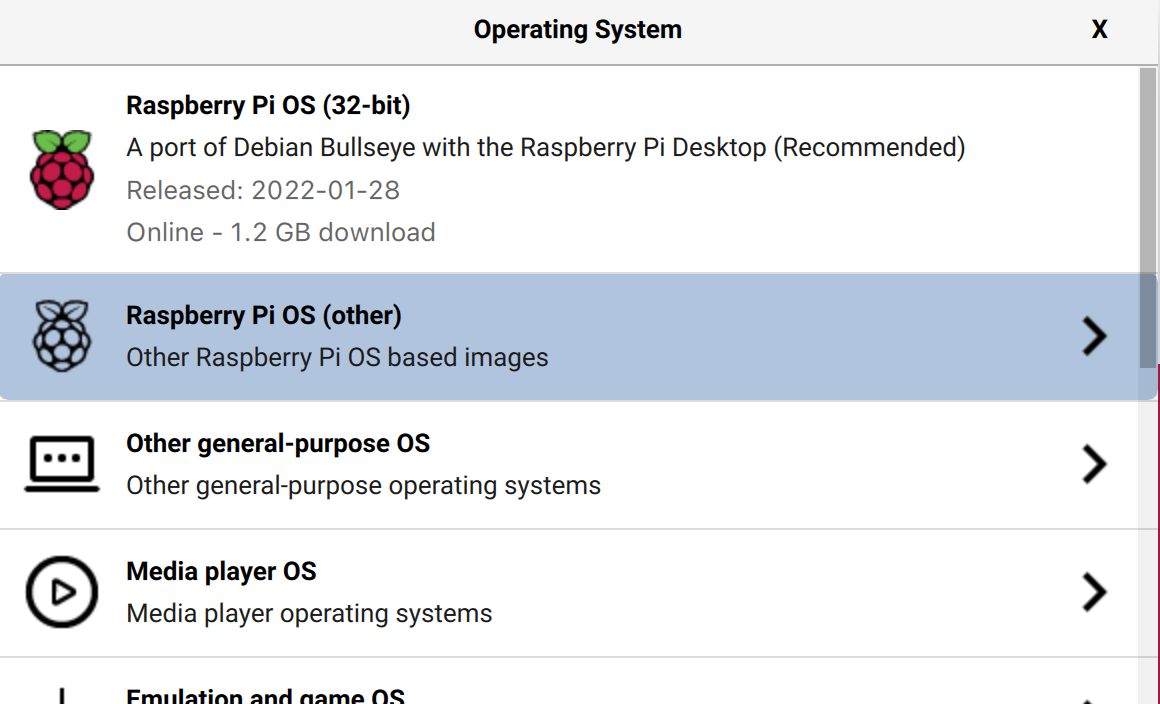
Task: Click the laptop icon for Other general-purpose OS
Action: pos(62,464)
